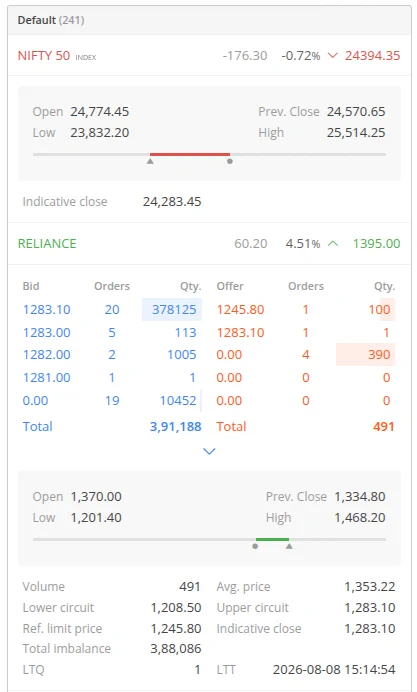
Task: Click the LTT timestamp 2026-08-08 15:14:54
Action: (334, 669)
